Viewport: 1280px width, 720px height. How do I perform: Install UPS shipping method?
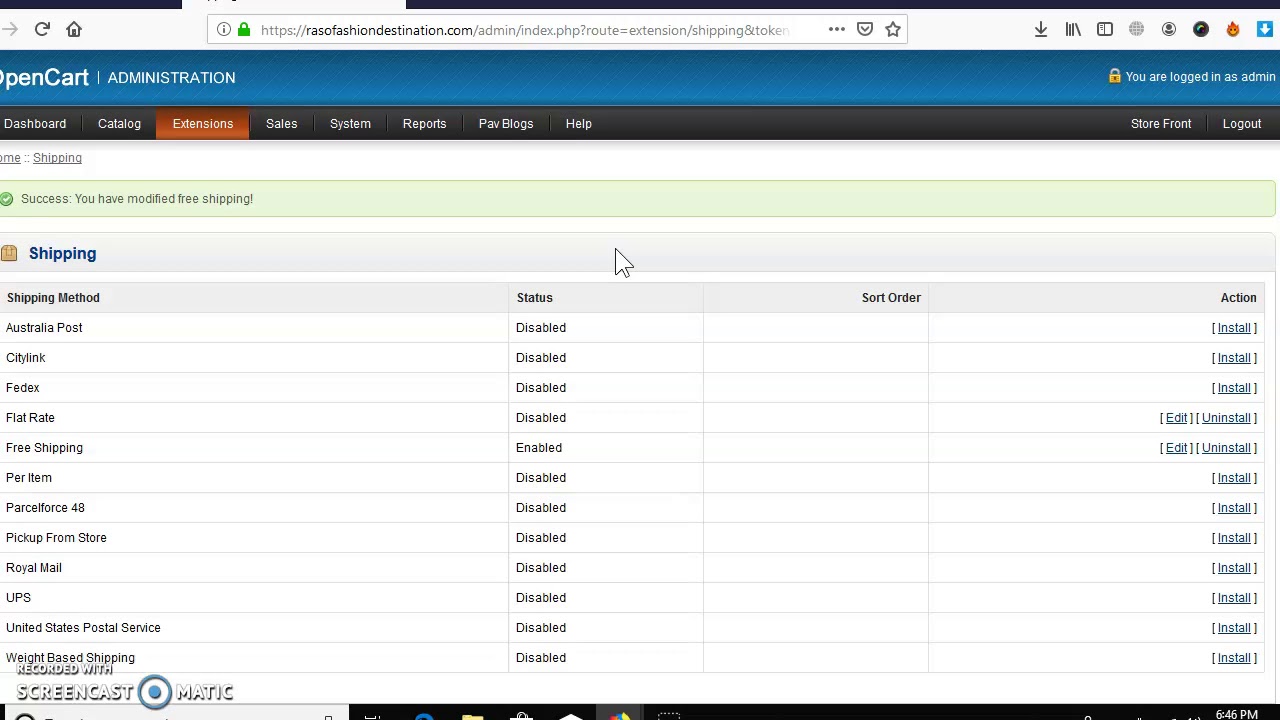(1234, 598)
